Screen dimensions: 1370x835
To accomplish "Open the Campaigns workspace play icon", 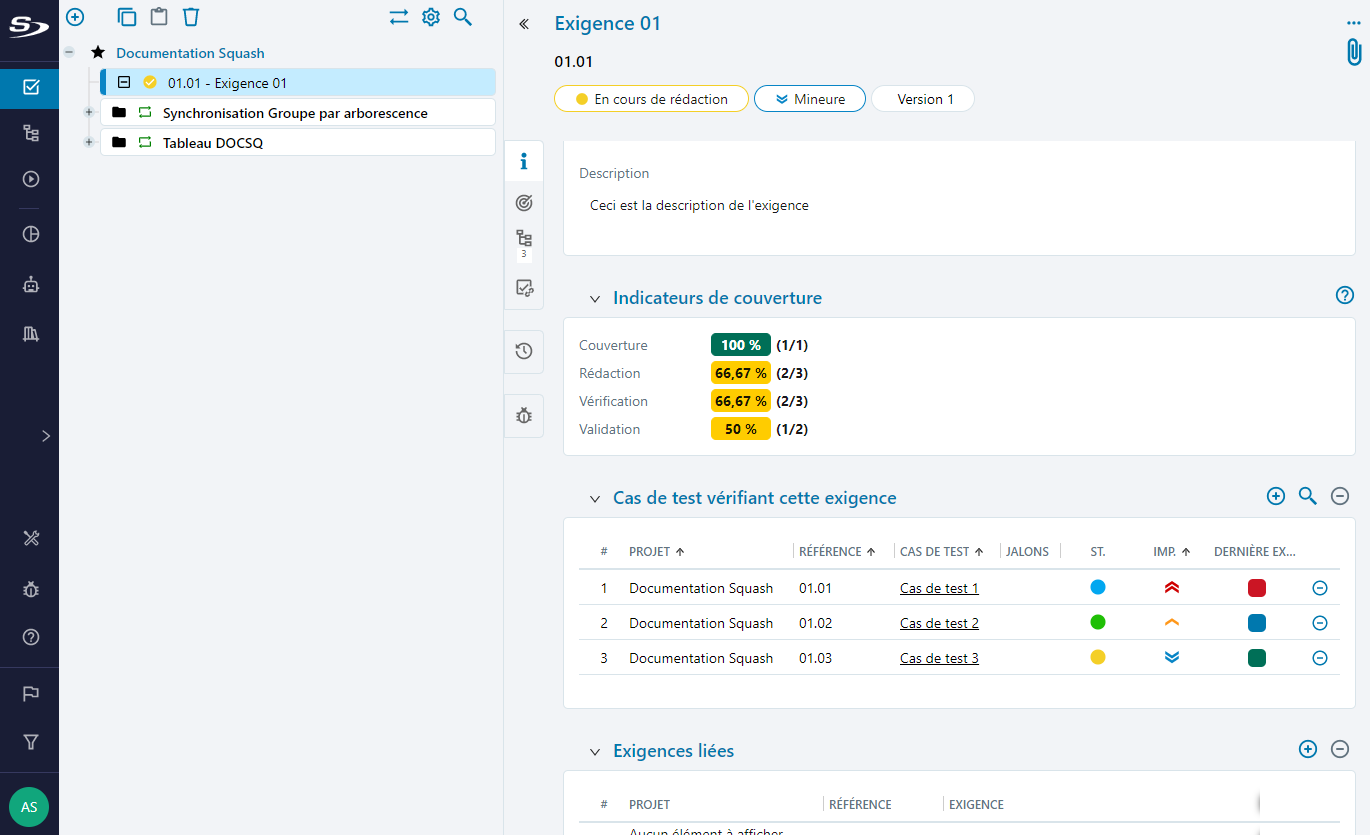I will (30, 179).
